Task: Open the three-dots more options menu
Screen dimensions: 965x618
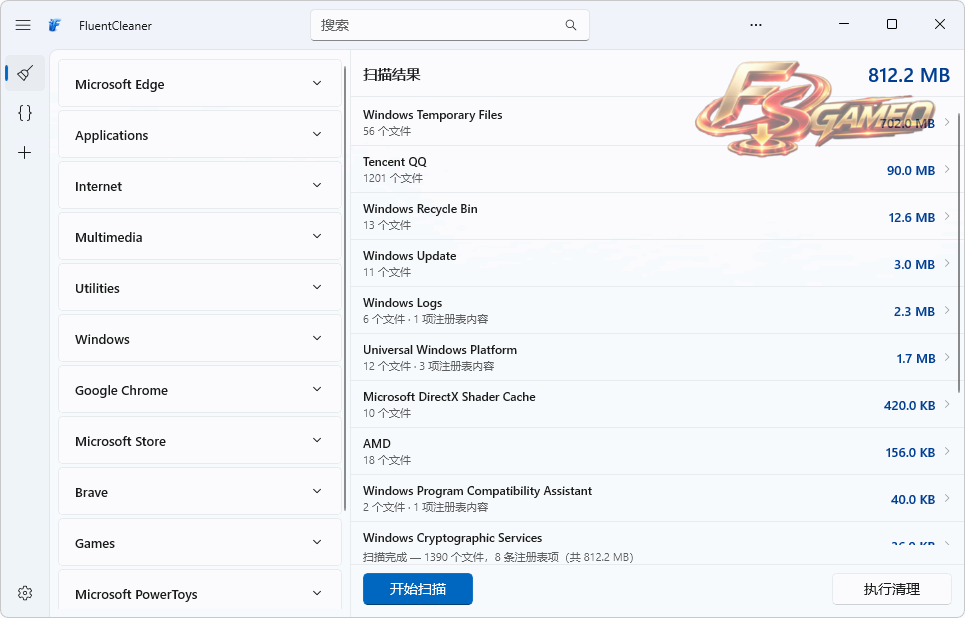Action: pyautogui.click(x=756, y=25)
